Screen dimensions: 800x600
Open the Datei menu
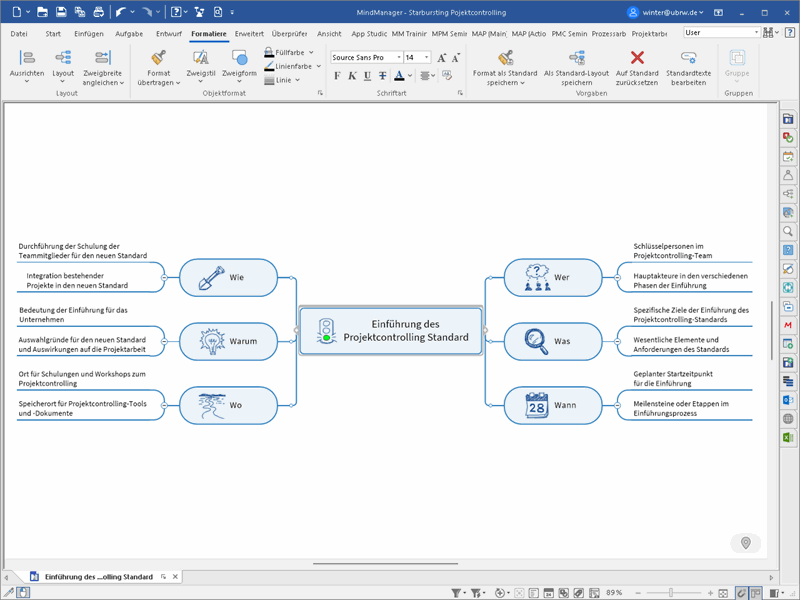pos(19,34)
